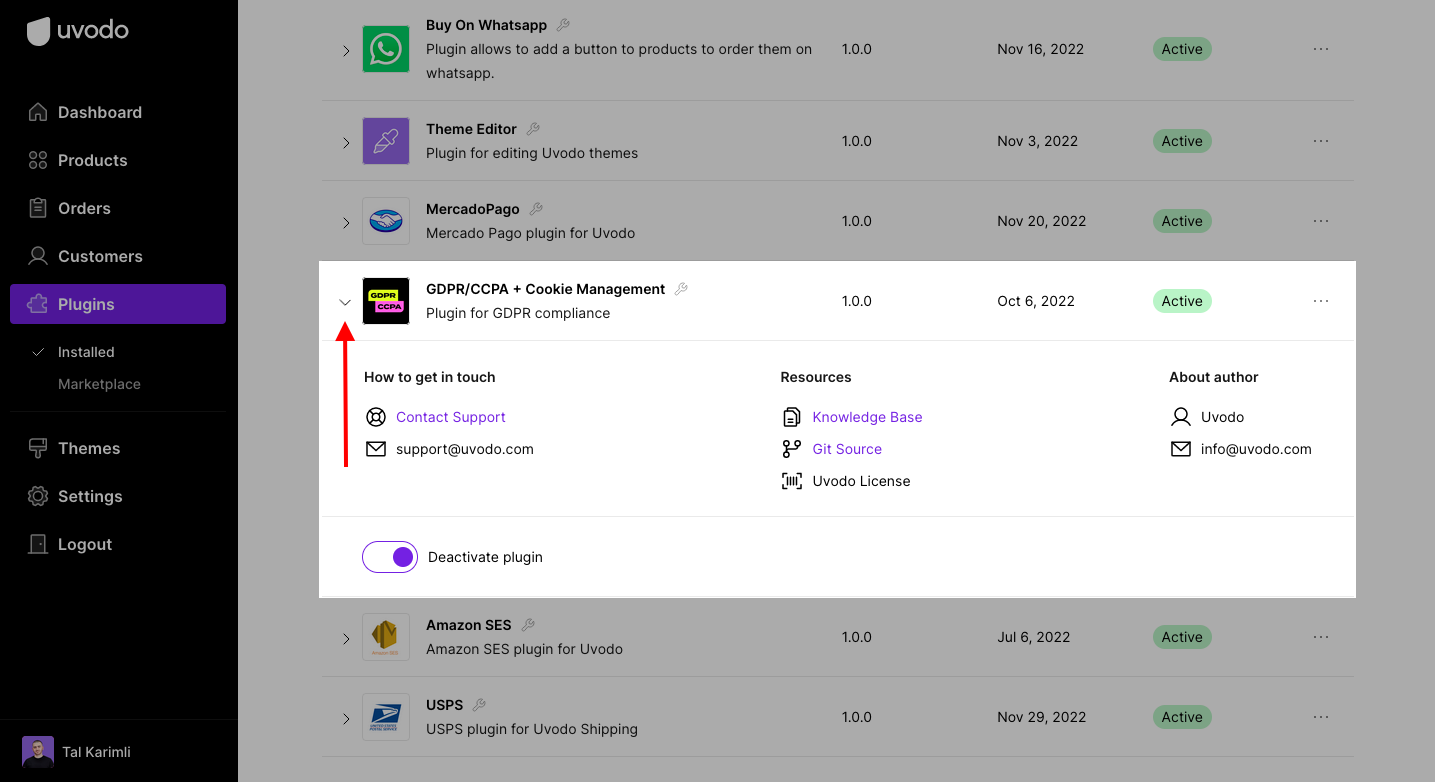This screenshot has width=1435, height=782.
Task: Open more options for Theme Editor
Action: click(x=1321, y=141)
